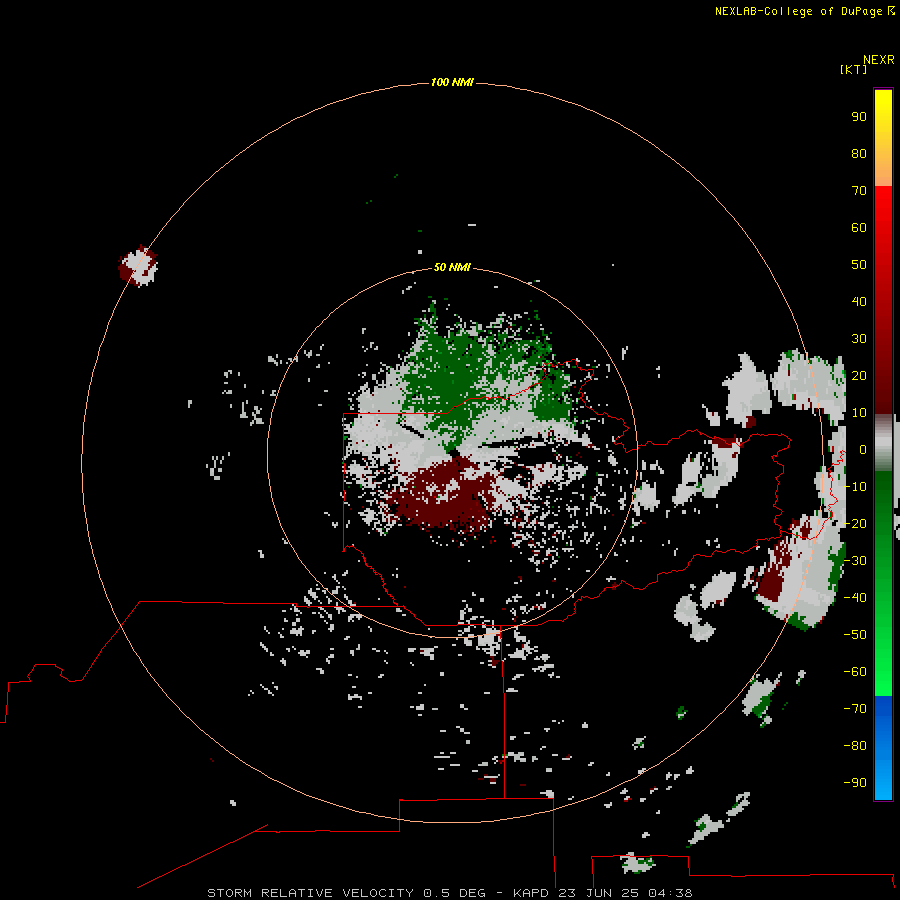
Task: Click the -50 value on the velocity scale
Action: (x=855, y=634)
